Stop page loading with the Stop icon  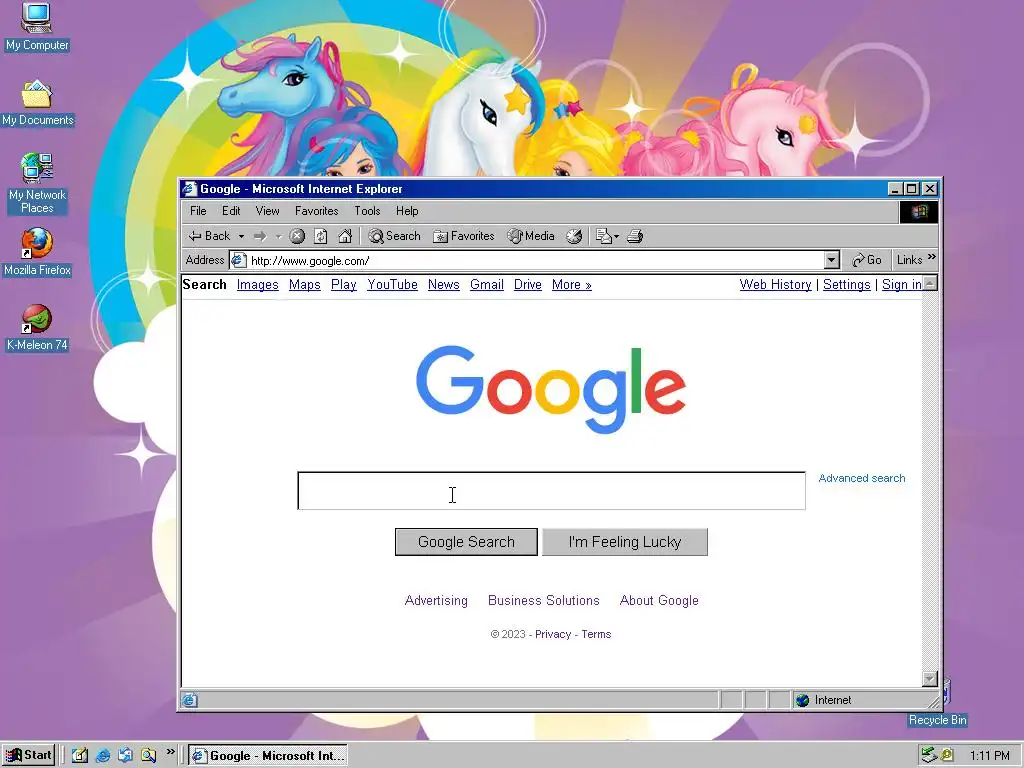click(297, 236)
